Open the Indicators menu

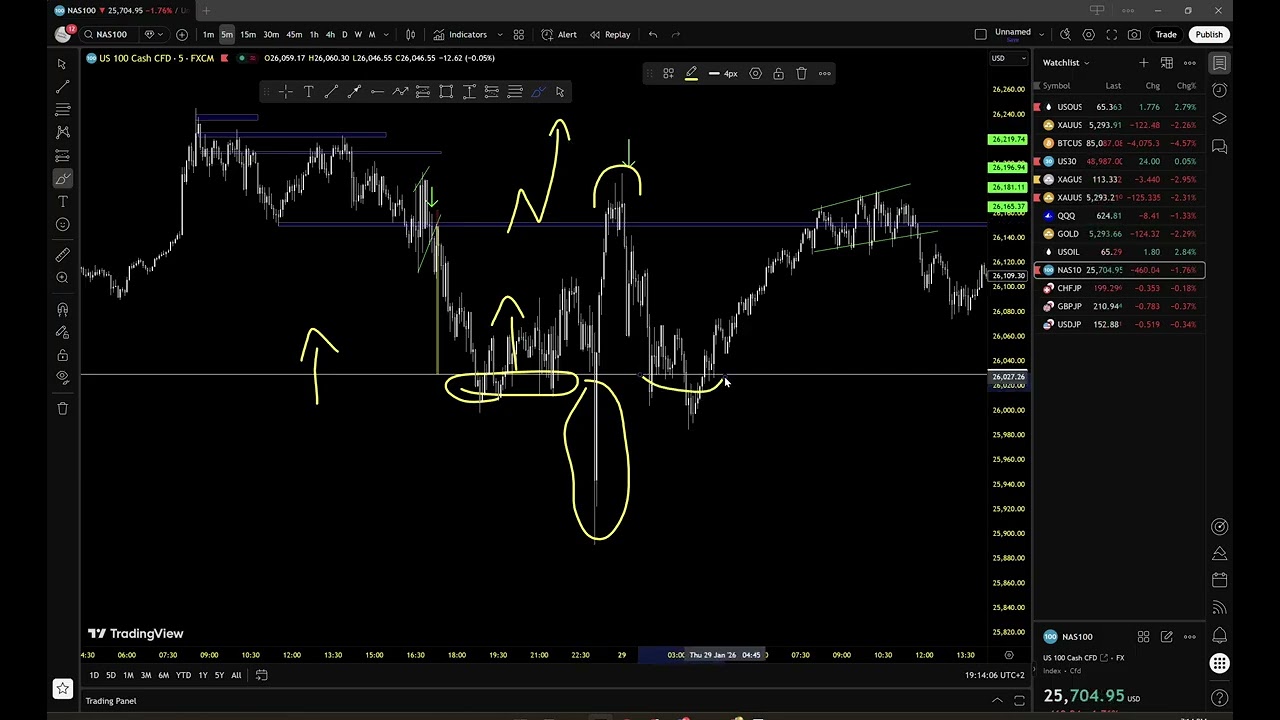460,34
